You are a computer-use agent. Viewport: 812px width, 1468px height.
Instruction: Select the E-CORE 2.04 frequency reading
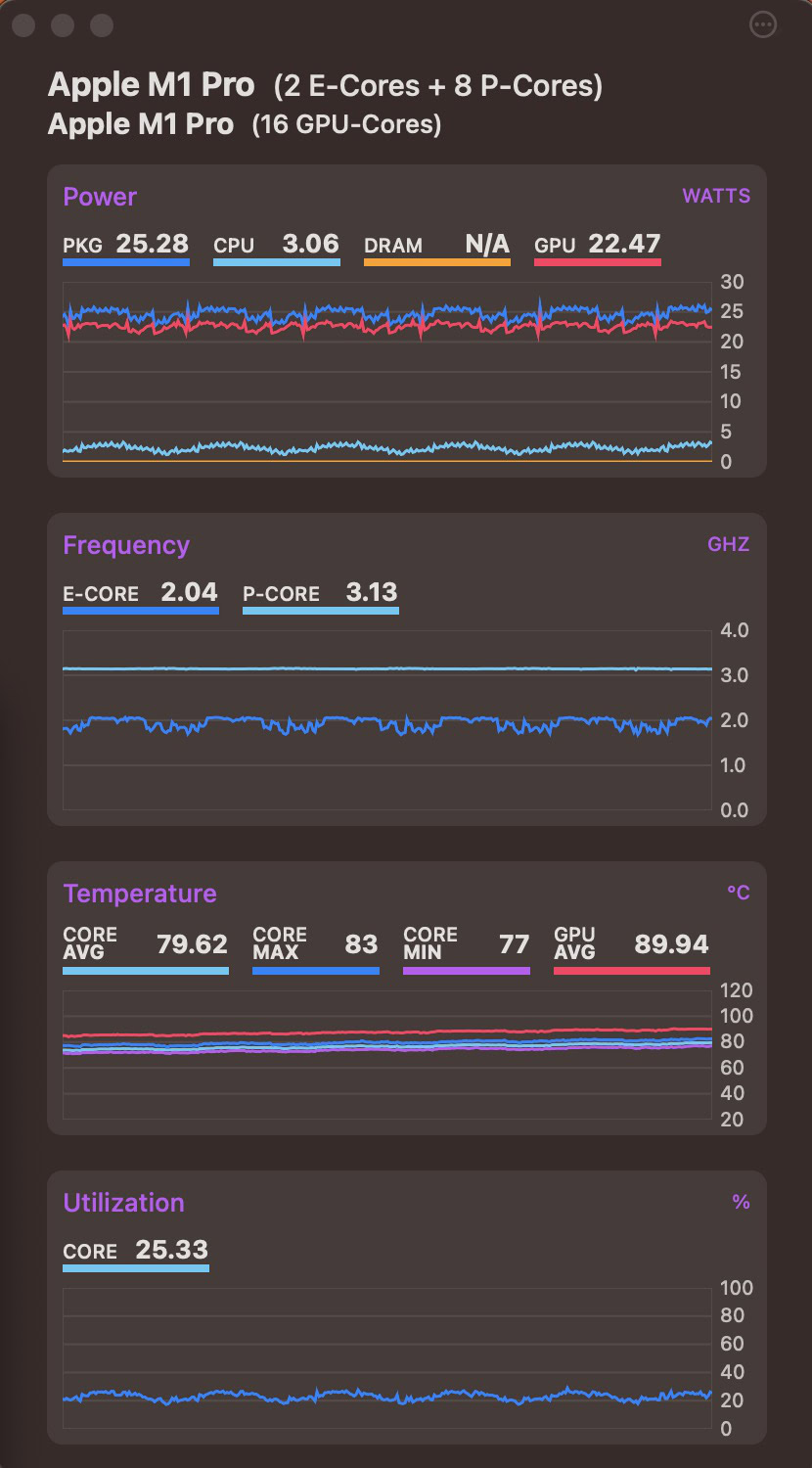(x=141, y=596)
